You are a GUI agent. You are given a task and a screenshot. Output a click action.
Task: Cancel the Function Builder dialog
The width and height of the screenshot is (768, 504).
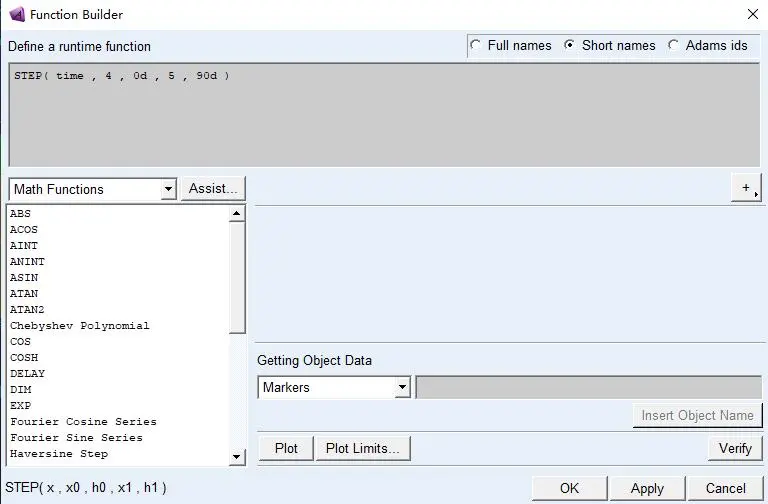[726, 488]
